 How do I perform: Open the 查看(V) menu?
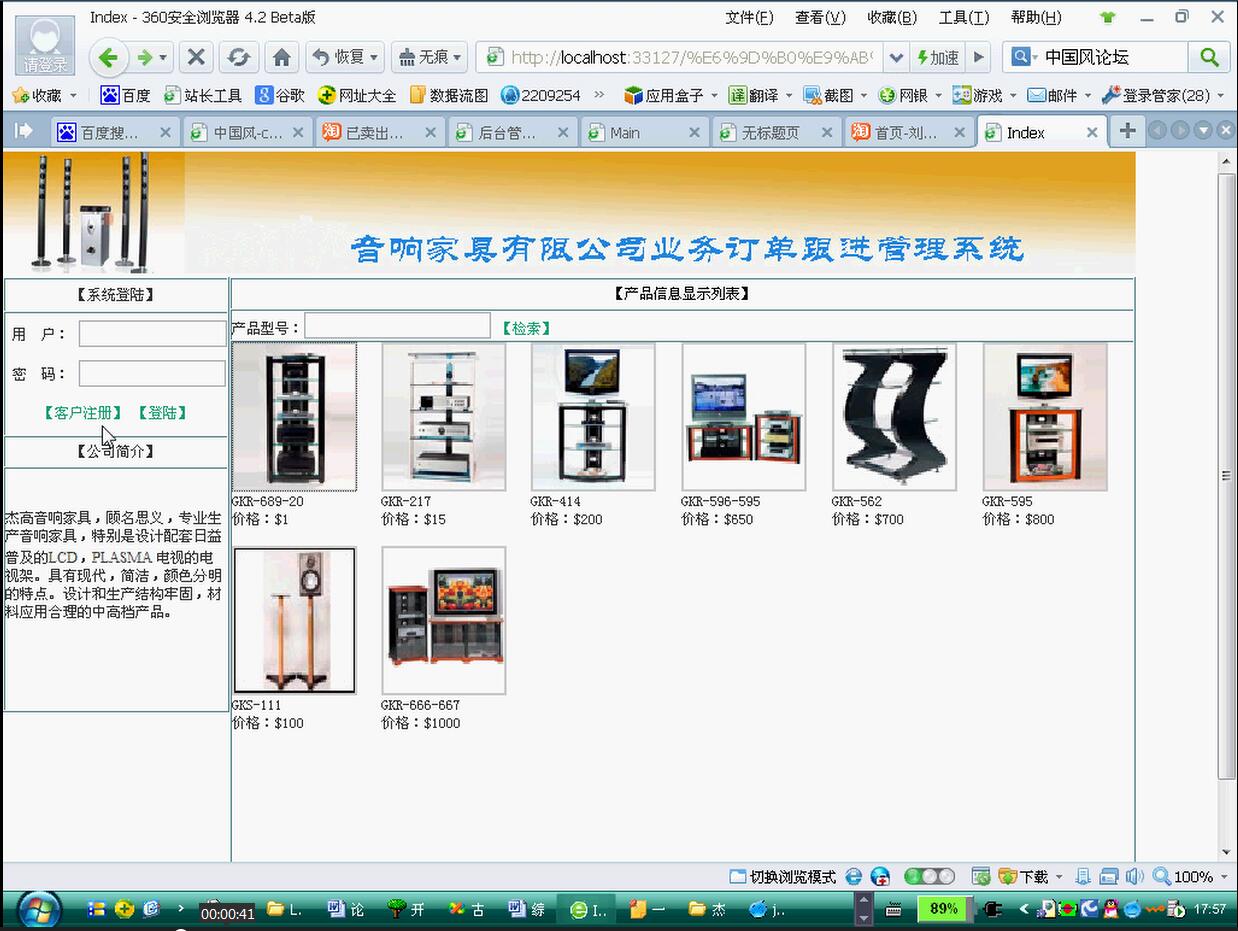pos(820,17)
